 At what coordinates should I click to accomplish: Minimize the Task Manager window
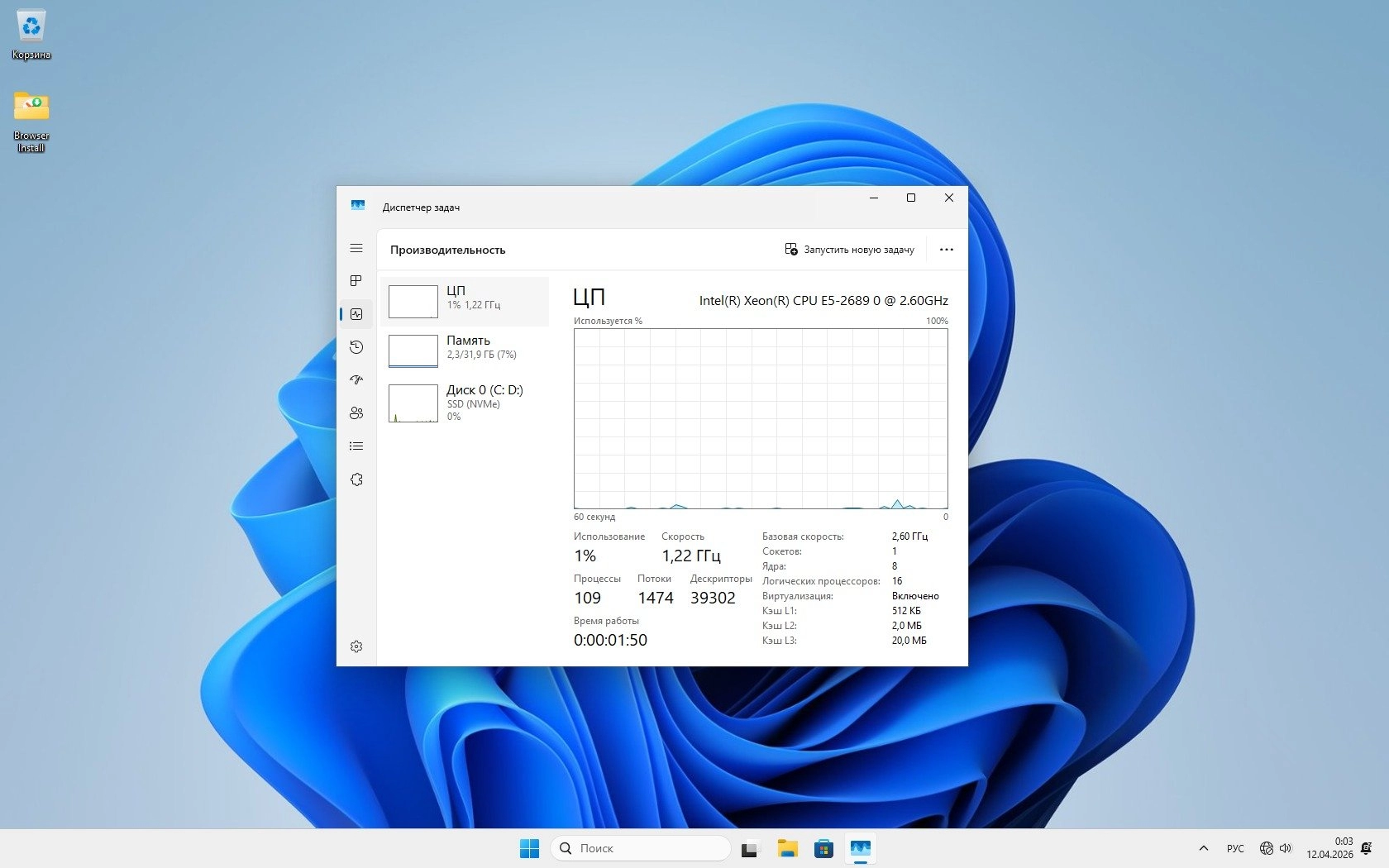[874, 198]
